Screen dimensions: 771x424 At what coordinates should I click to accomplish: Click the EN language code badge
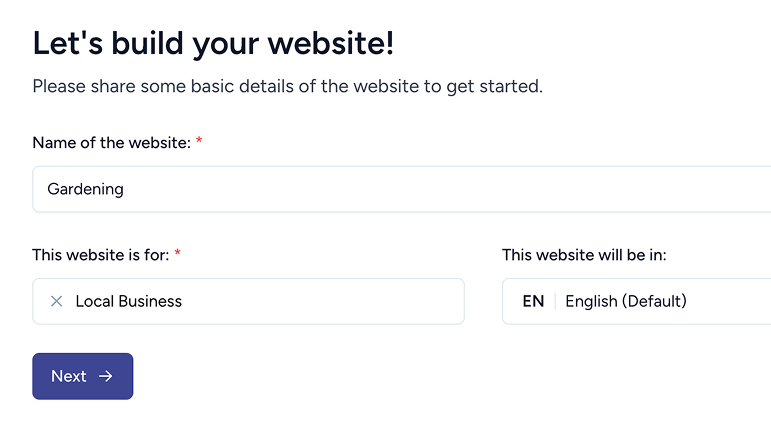pyautogui.click(x=533, y=301)
